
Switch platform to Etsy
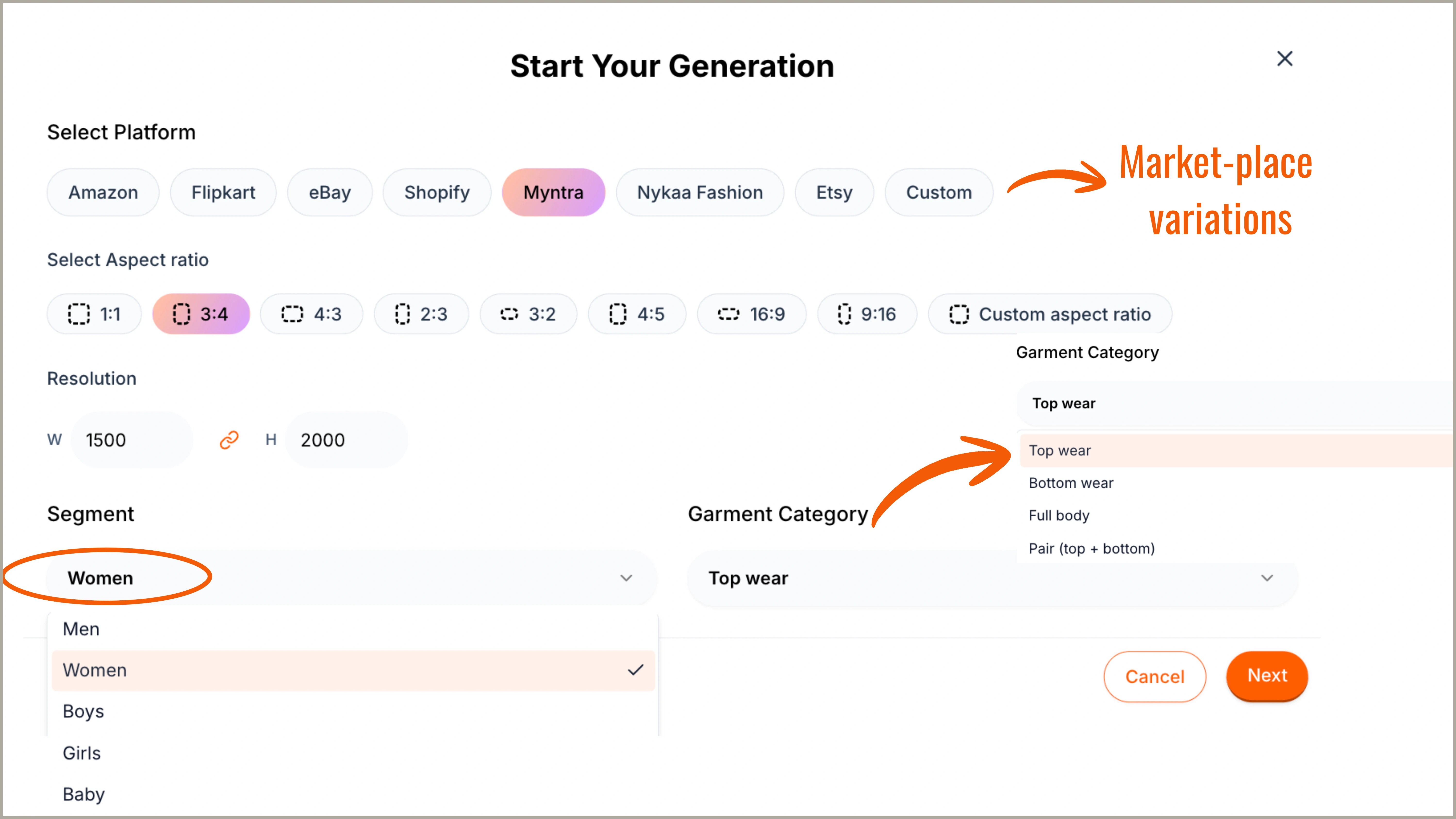[834, 192]
